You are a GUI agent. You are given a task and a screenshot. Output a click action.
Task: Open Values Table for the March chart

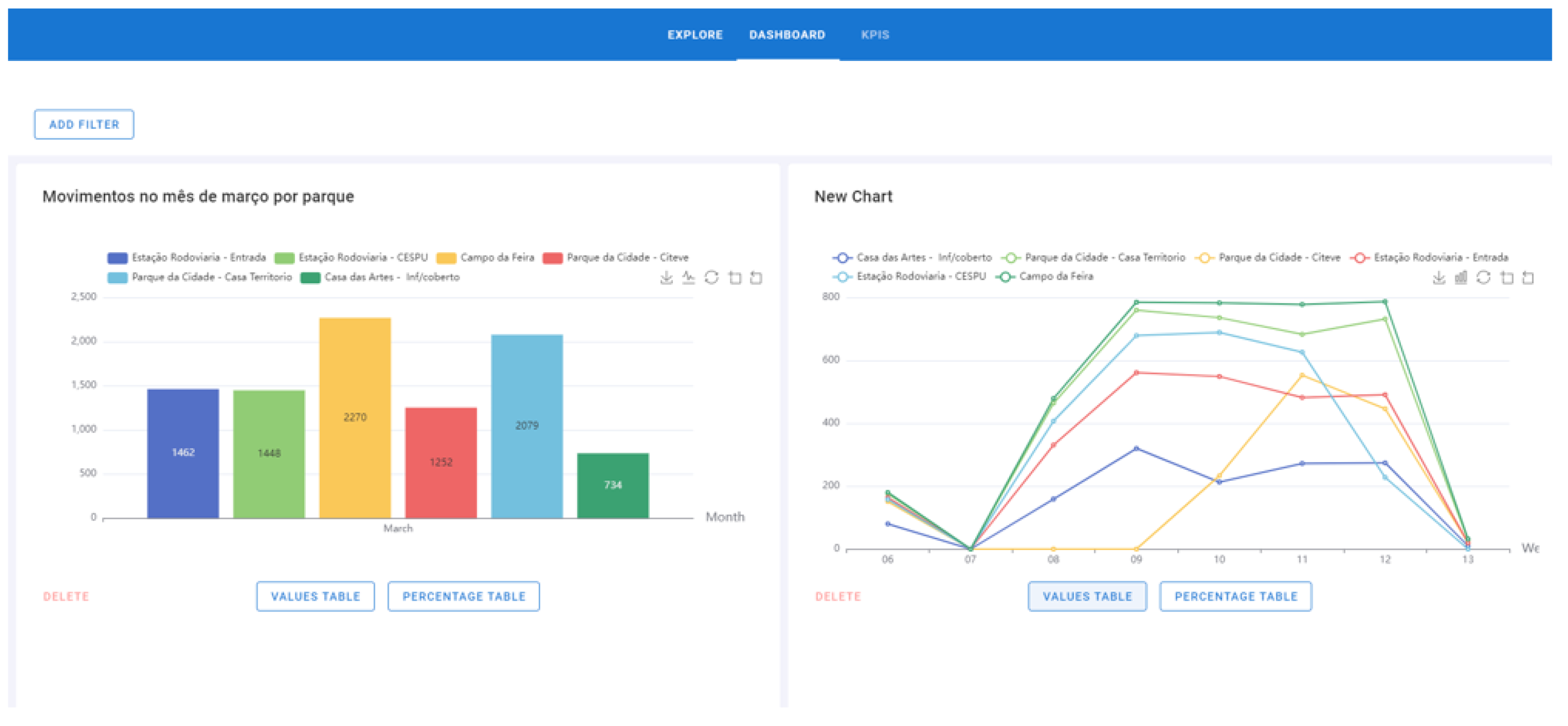[315, 596]
